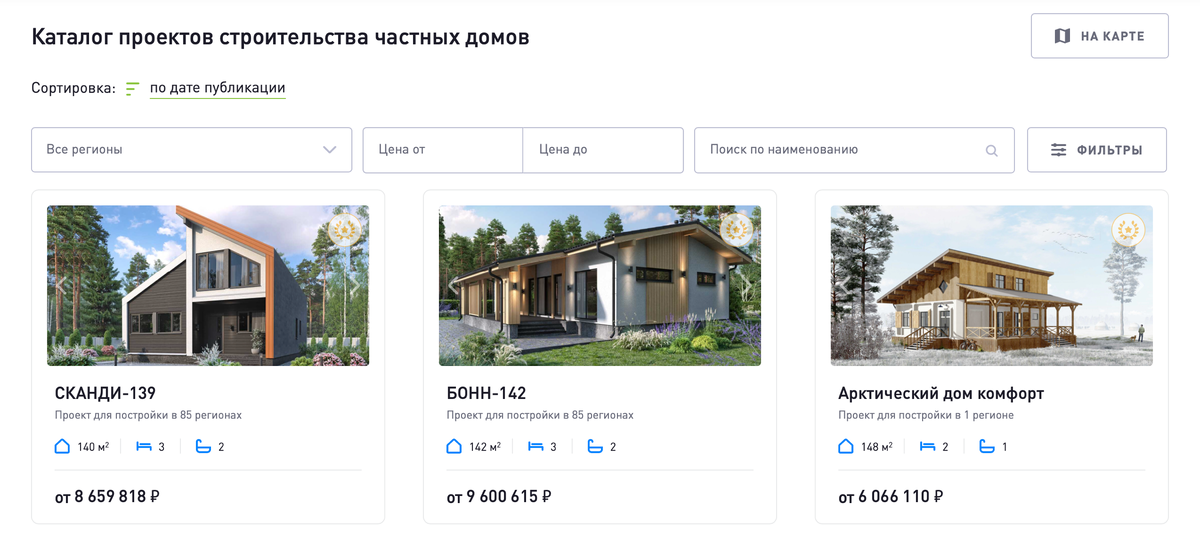Image resolution: width=1200 pixels, height=545 pixels.
Task: Open the БОНН-142 project title link
Action: (486, 393)
